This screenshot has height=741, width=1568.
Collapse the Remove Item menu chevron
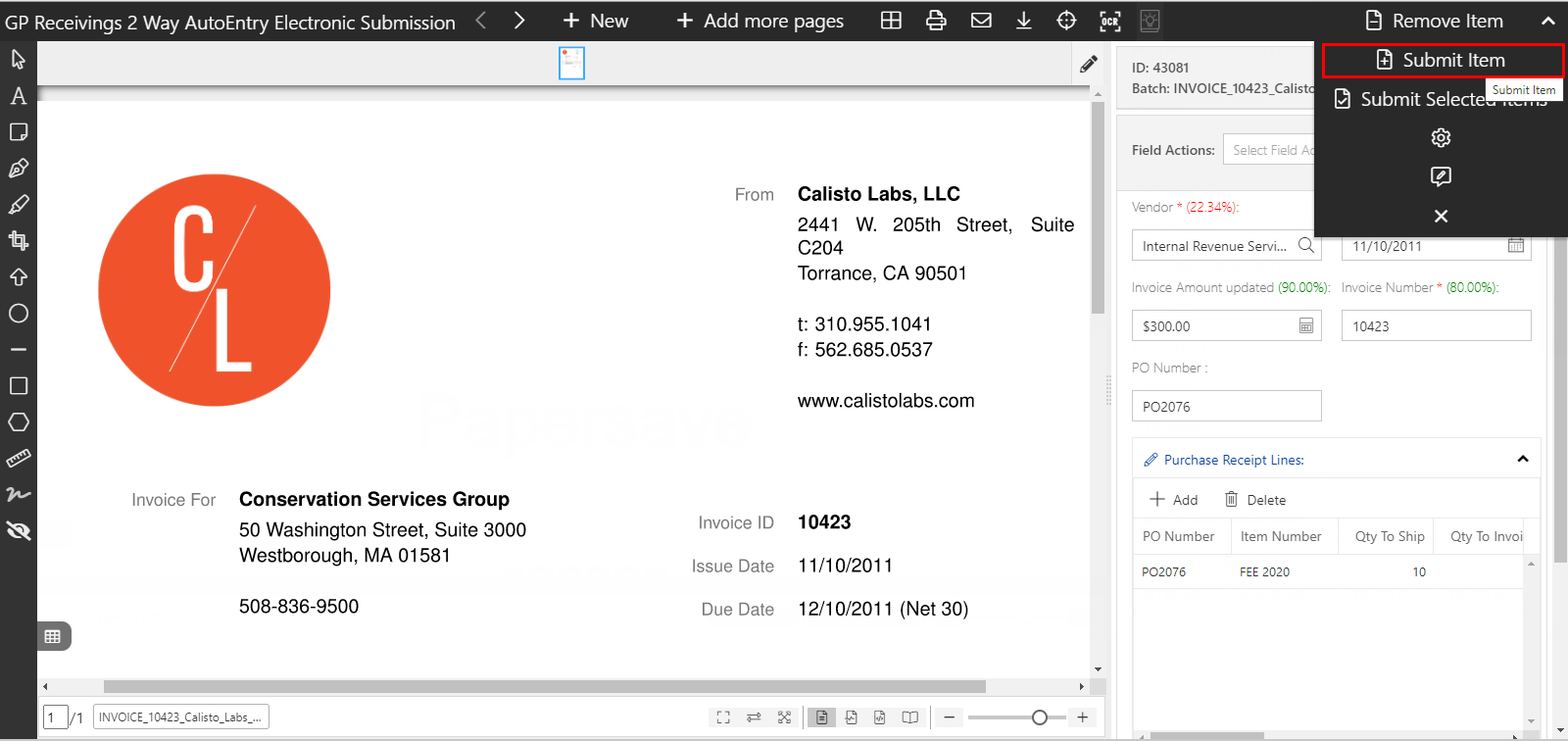1548,21
